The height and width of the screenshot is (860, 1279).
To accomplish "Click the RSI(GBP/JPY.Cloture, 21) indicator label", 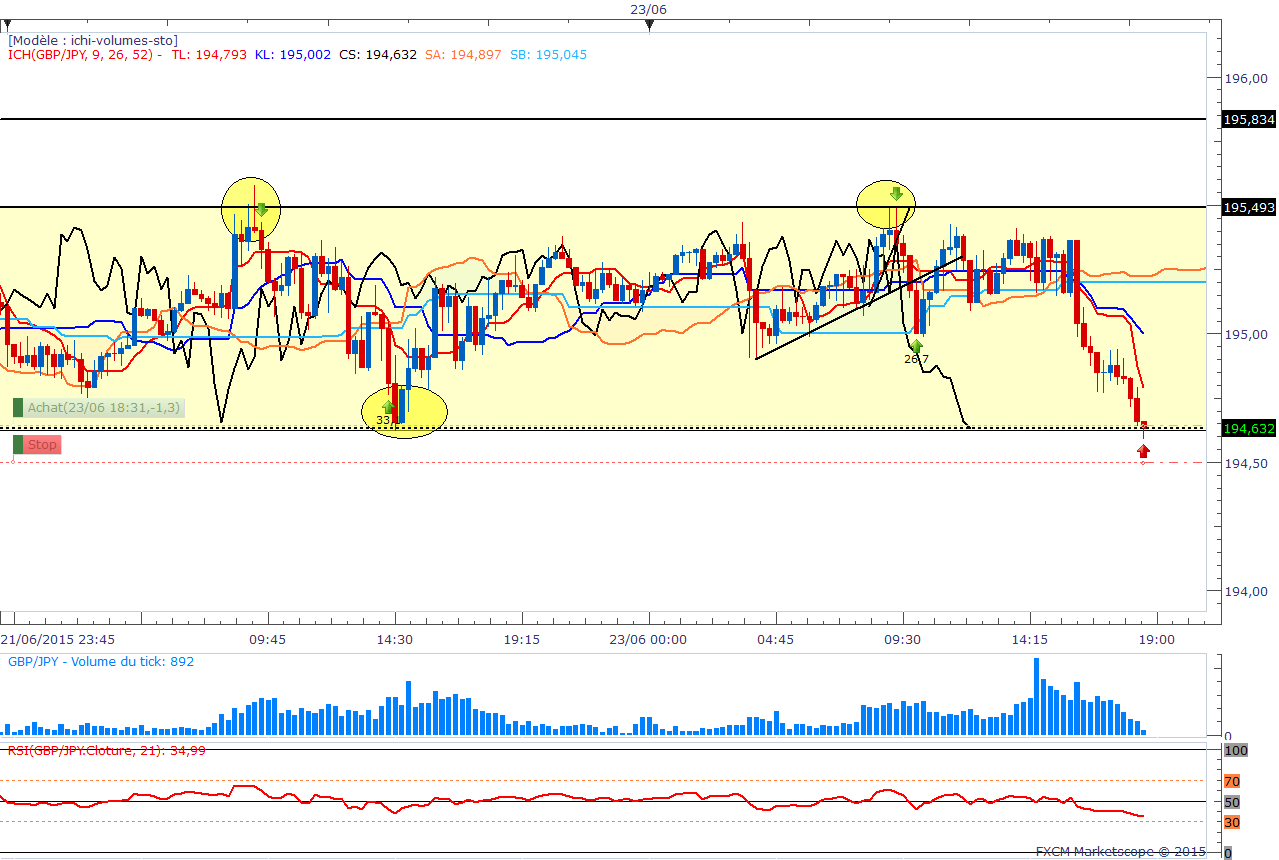I will click(x=106, y=750).
